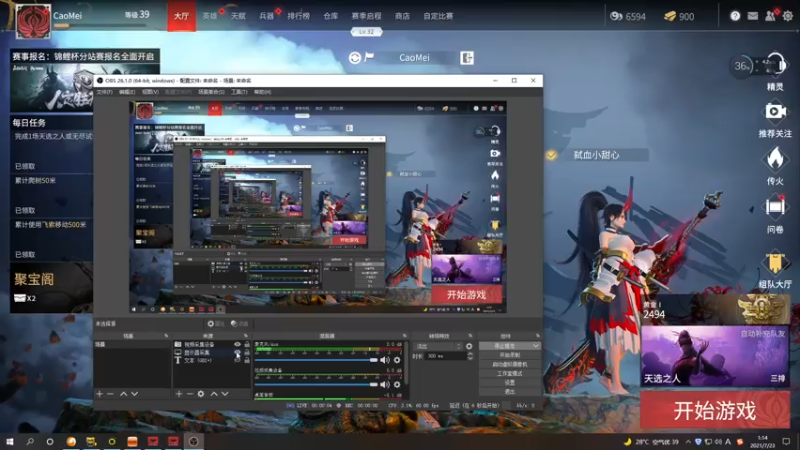This screenshot has width=800, height=450.
Task: Click the red 开始游戏 button
Action: [715, 410]
